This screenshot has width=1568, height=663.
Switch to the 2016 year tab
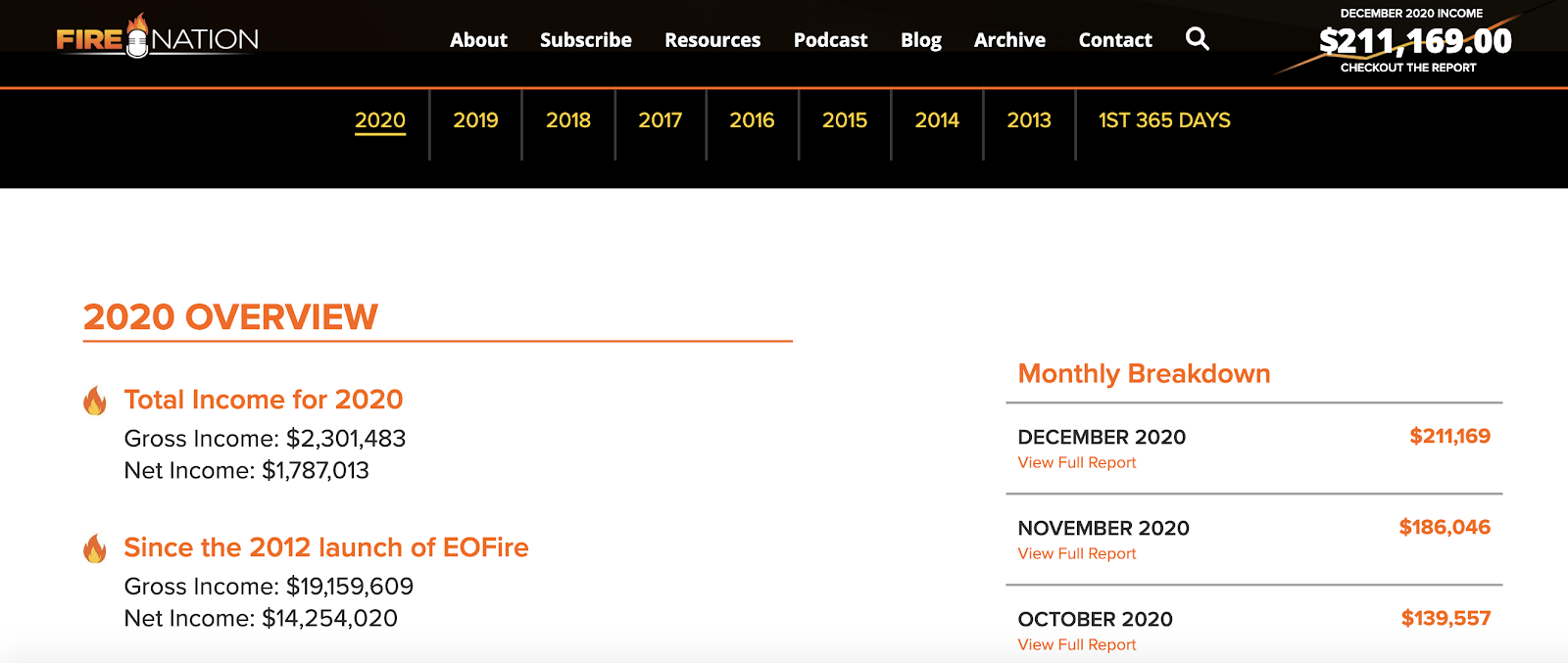[752, 120]
